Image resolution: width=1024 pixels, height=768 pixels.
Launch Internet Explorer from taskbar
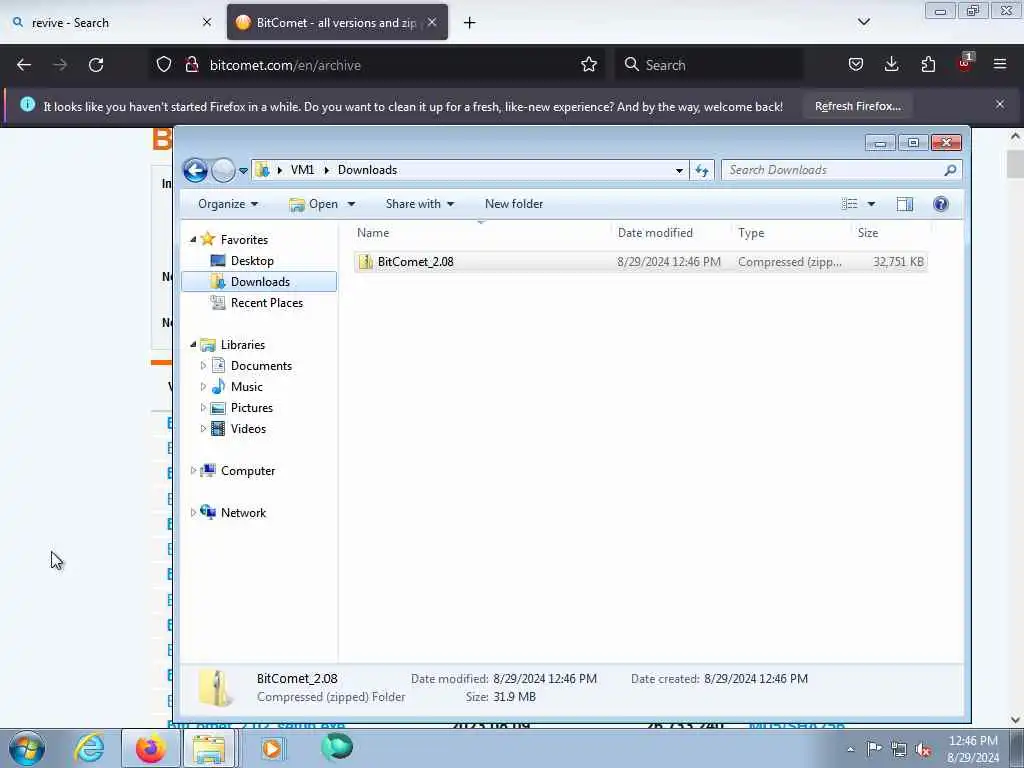click(89, 748)
